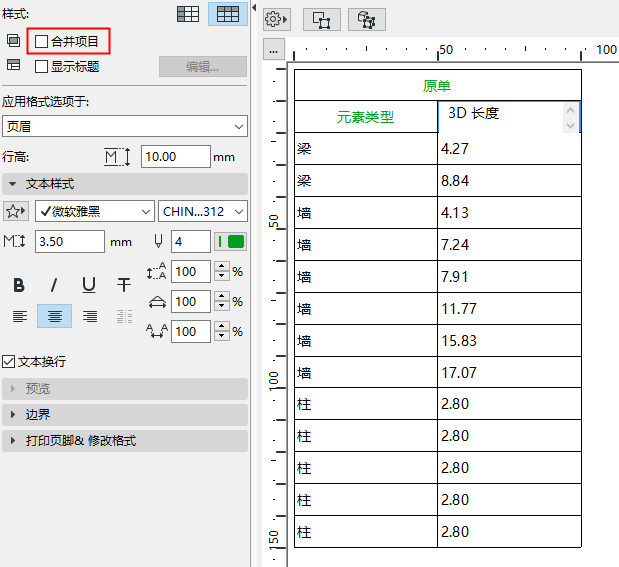This screenshot has height=567, width=619.
Task: Click the cell with value 17.07
Action: pos(509,372)
